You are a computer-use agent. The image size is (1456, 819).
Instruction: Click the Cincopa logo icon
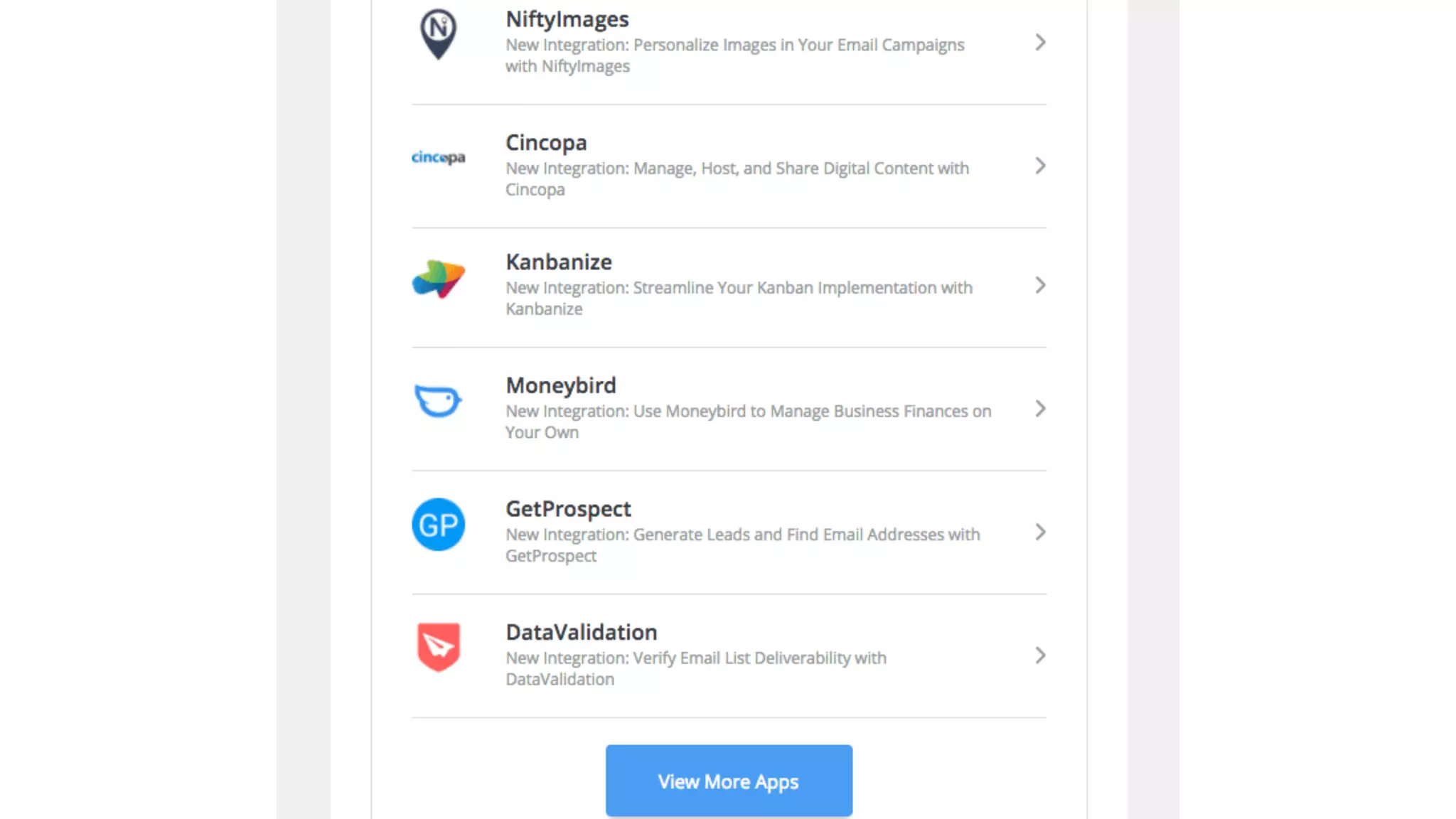(438, 157)
